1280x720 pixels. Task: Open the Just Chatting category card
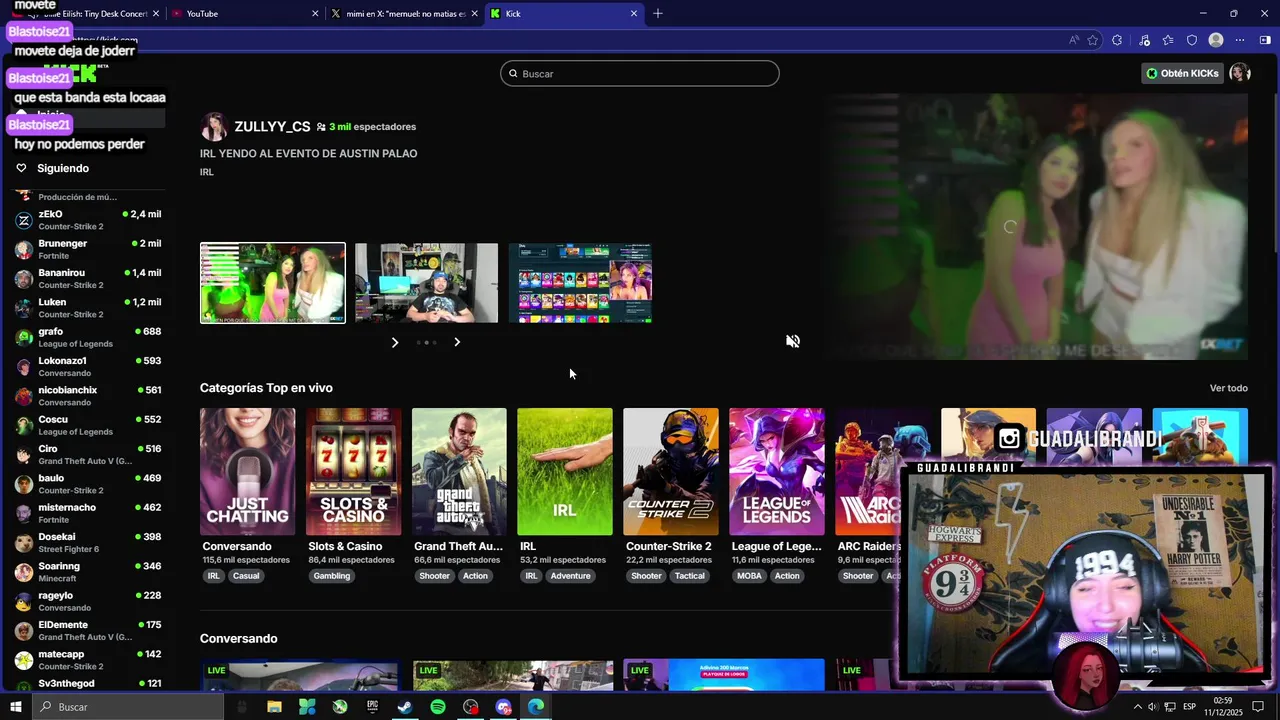(247, 471)
